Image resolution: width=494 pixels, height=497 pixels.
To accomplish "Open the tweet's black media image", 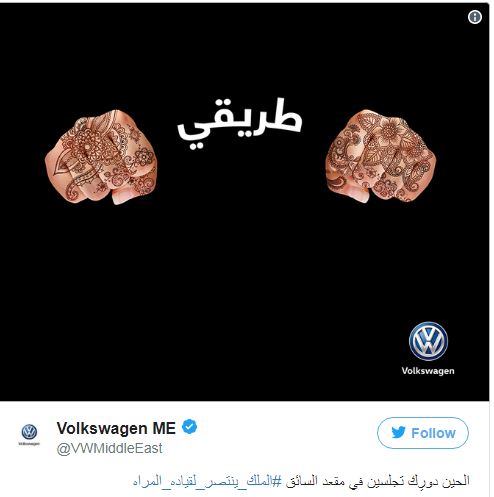I will tap(244, 202).
